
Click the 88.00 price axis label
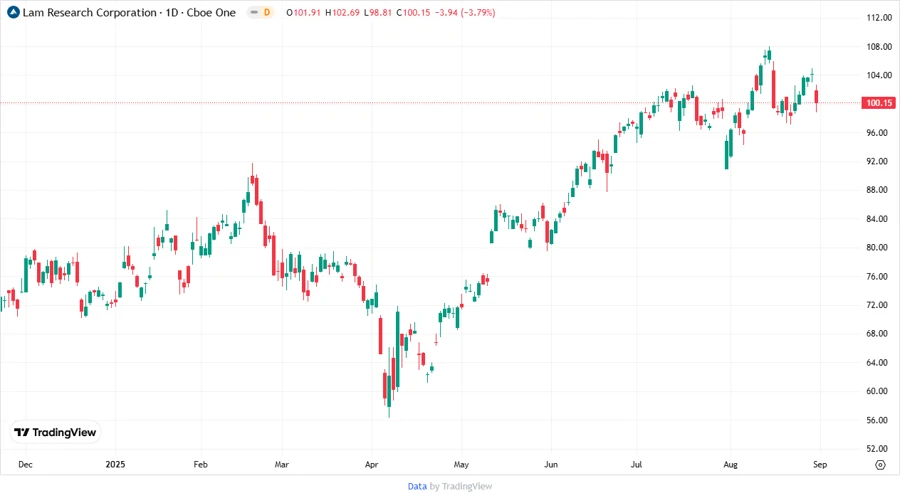(x=879, y=190)
